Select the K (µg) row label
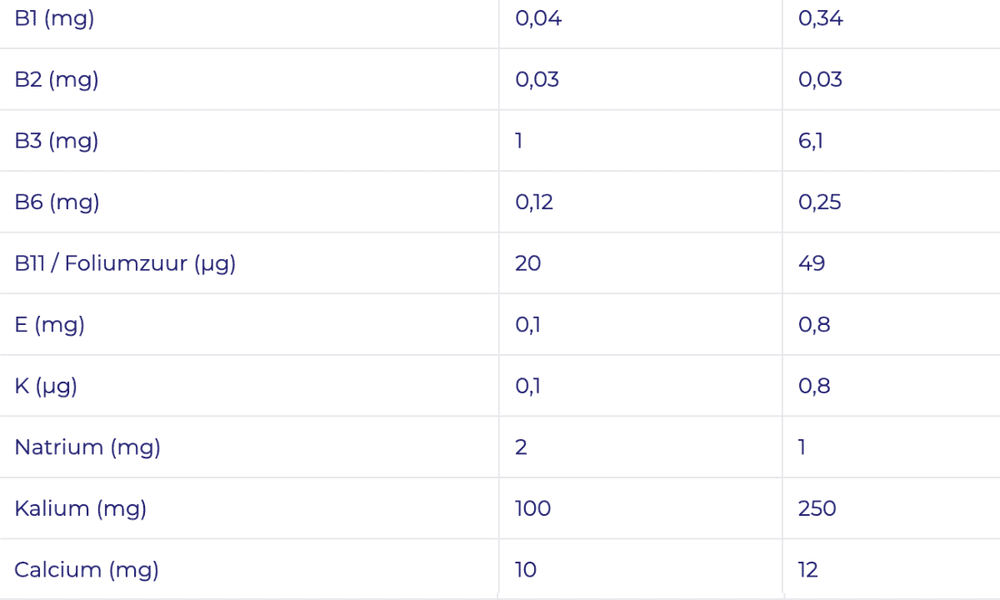Viewport: 1000px width, 600px height. coord(46,386)
